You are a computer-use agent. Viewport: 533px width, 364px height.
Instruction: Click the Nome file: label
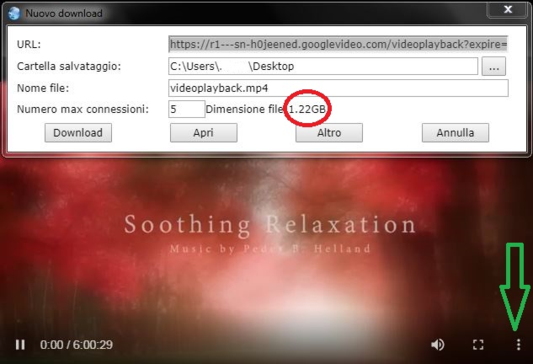coord(43,88)
